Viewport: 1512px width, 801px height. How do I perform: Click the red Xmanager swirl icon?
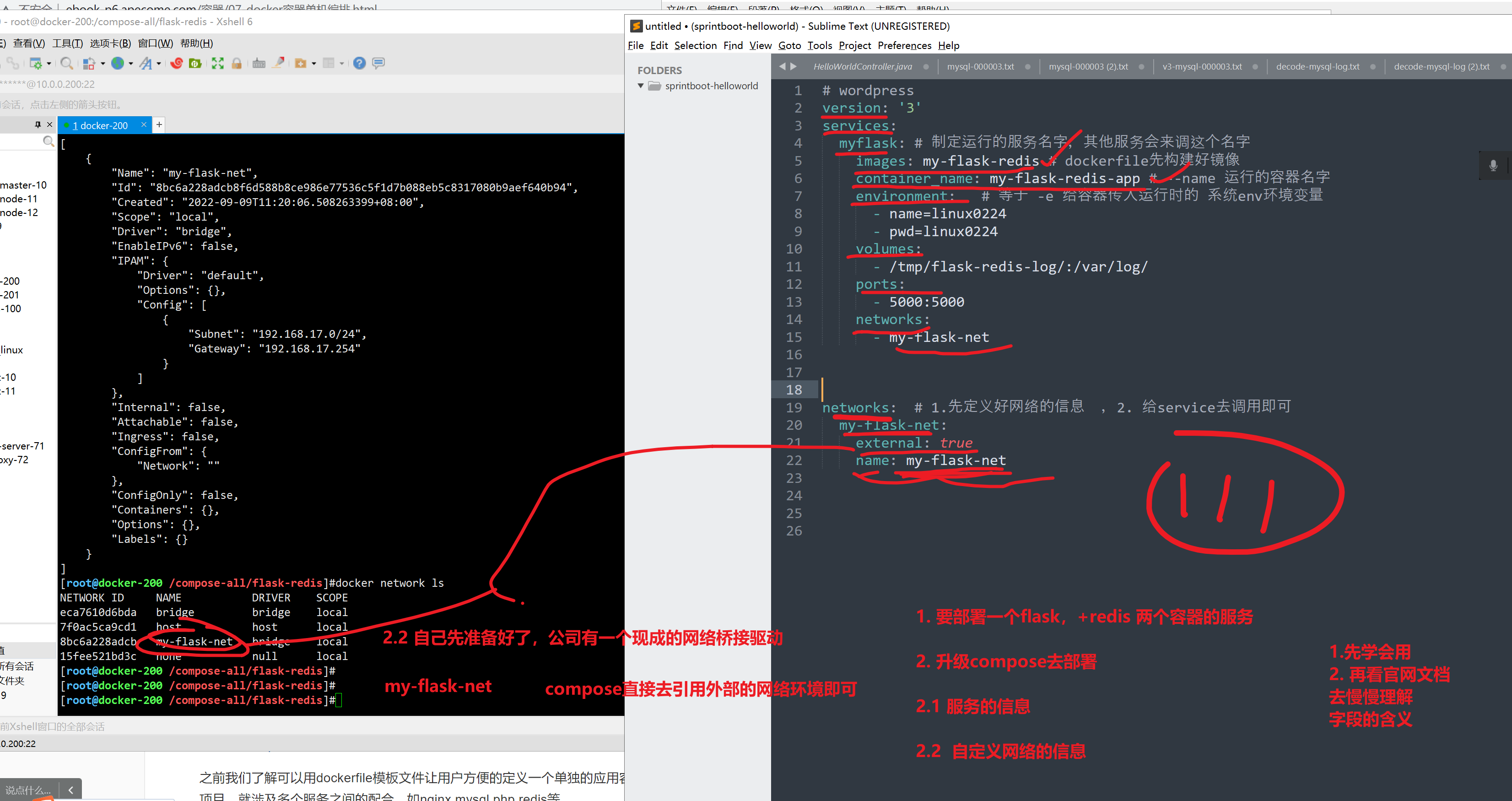coord(177,64)
